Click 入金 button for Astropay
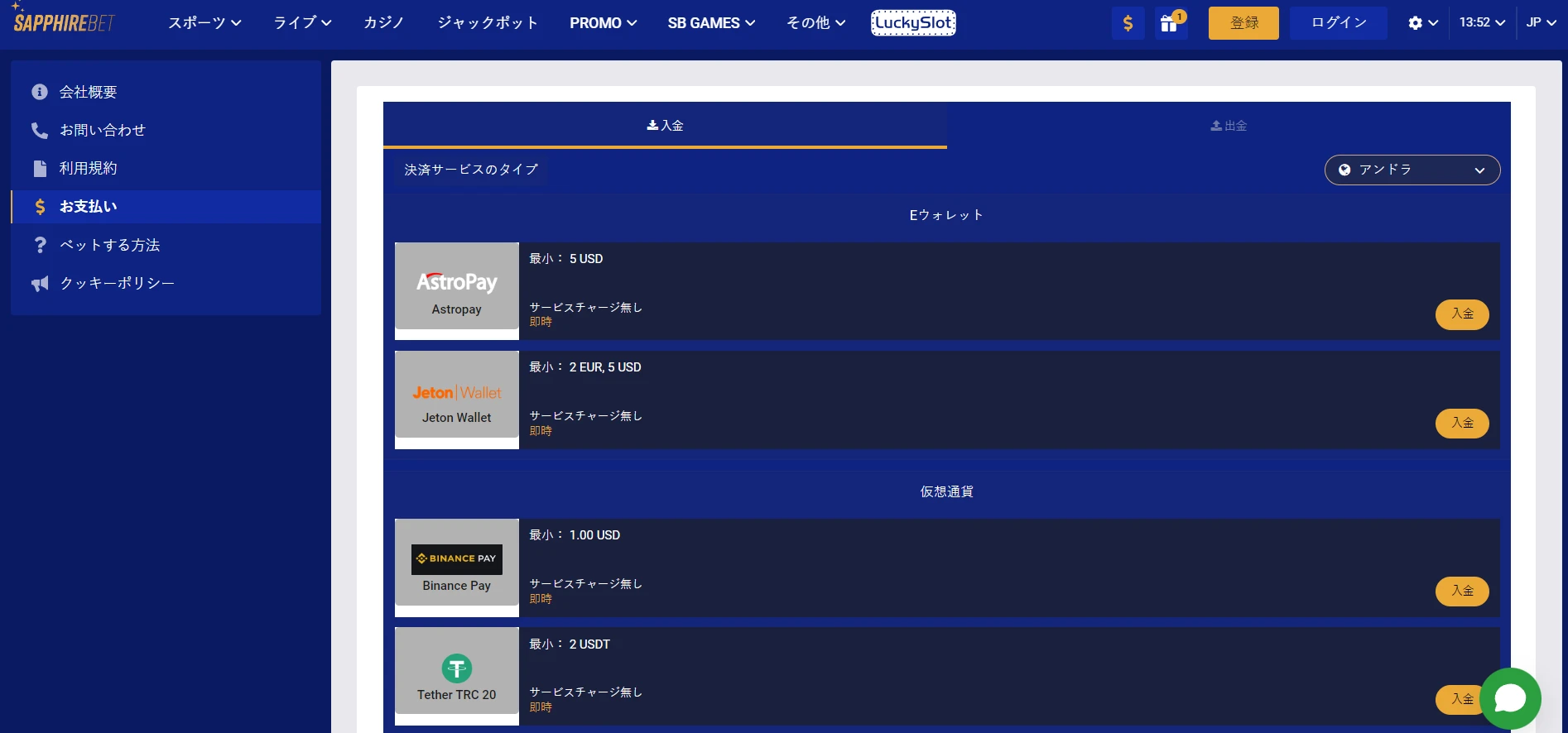 point(1462,314)
